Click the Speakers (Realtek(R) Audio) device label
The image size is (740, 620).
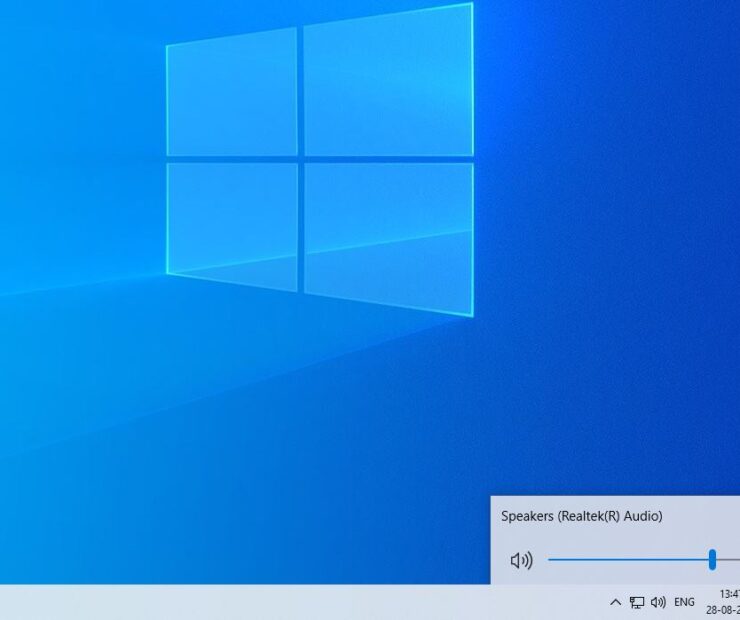(x=581, y=516)
